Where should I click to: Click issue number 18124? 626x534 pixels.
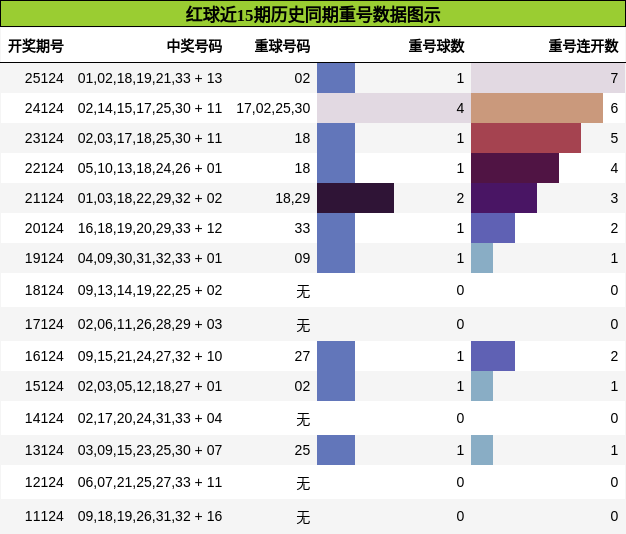click(44, 290)
